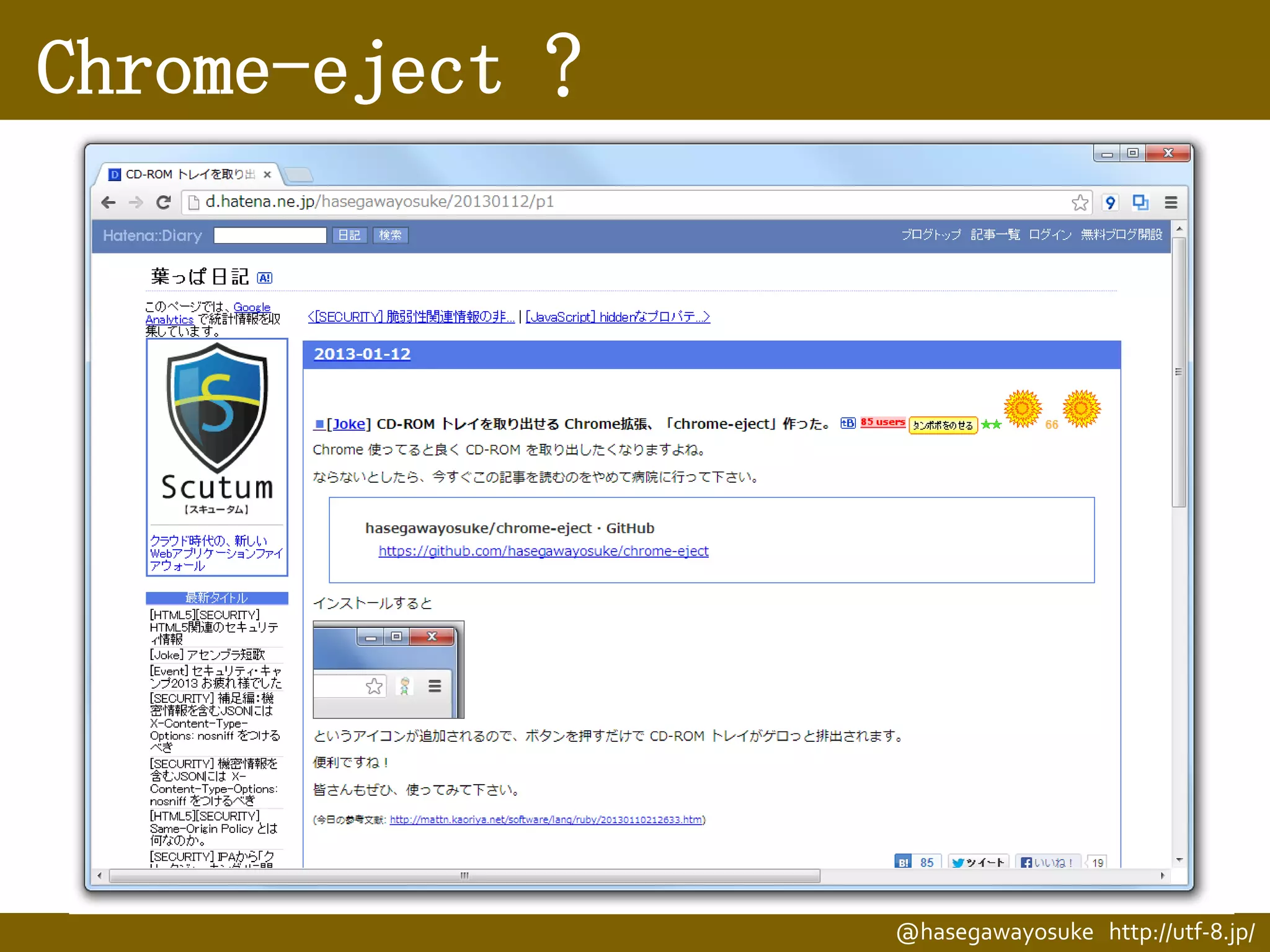
Task: Click the green star icons
Action: [x=991, y=425]
